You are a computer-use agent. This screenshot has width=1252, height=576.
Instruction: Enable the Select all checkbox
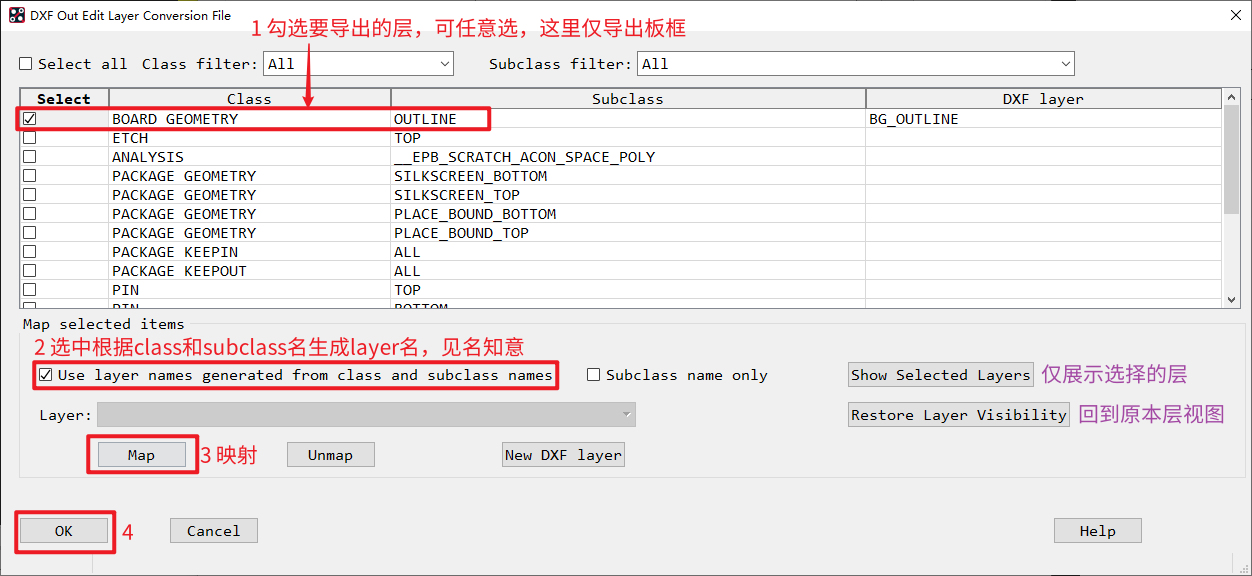tap(26, 64)
